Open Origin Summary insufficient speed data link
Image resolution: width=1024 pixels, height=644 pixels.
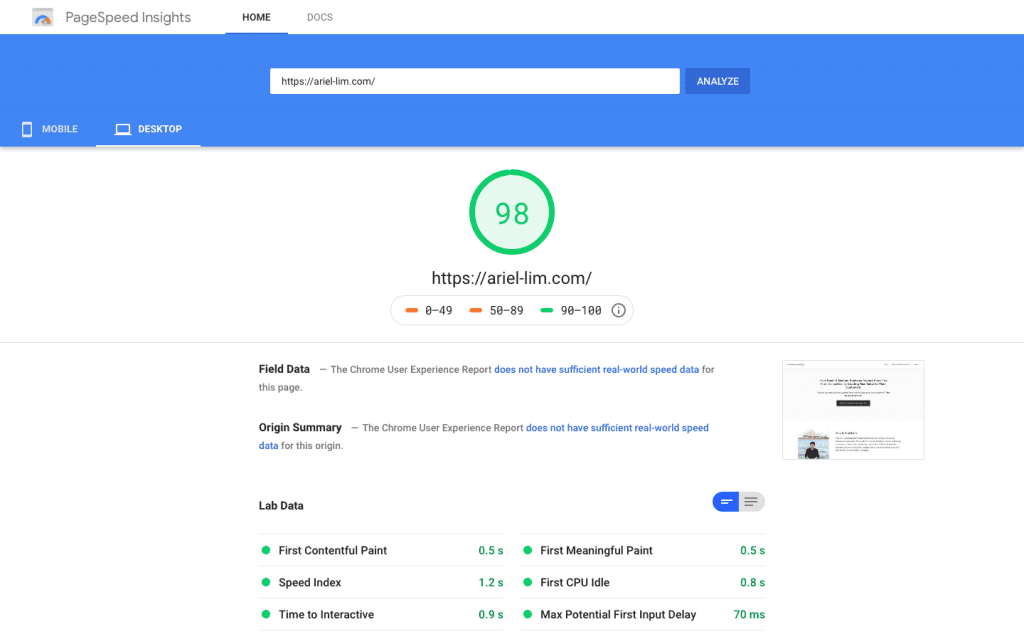(x=617, y=428)
